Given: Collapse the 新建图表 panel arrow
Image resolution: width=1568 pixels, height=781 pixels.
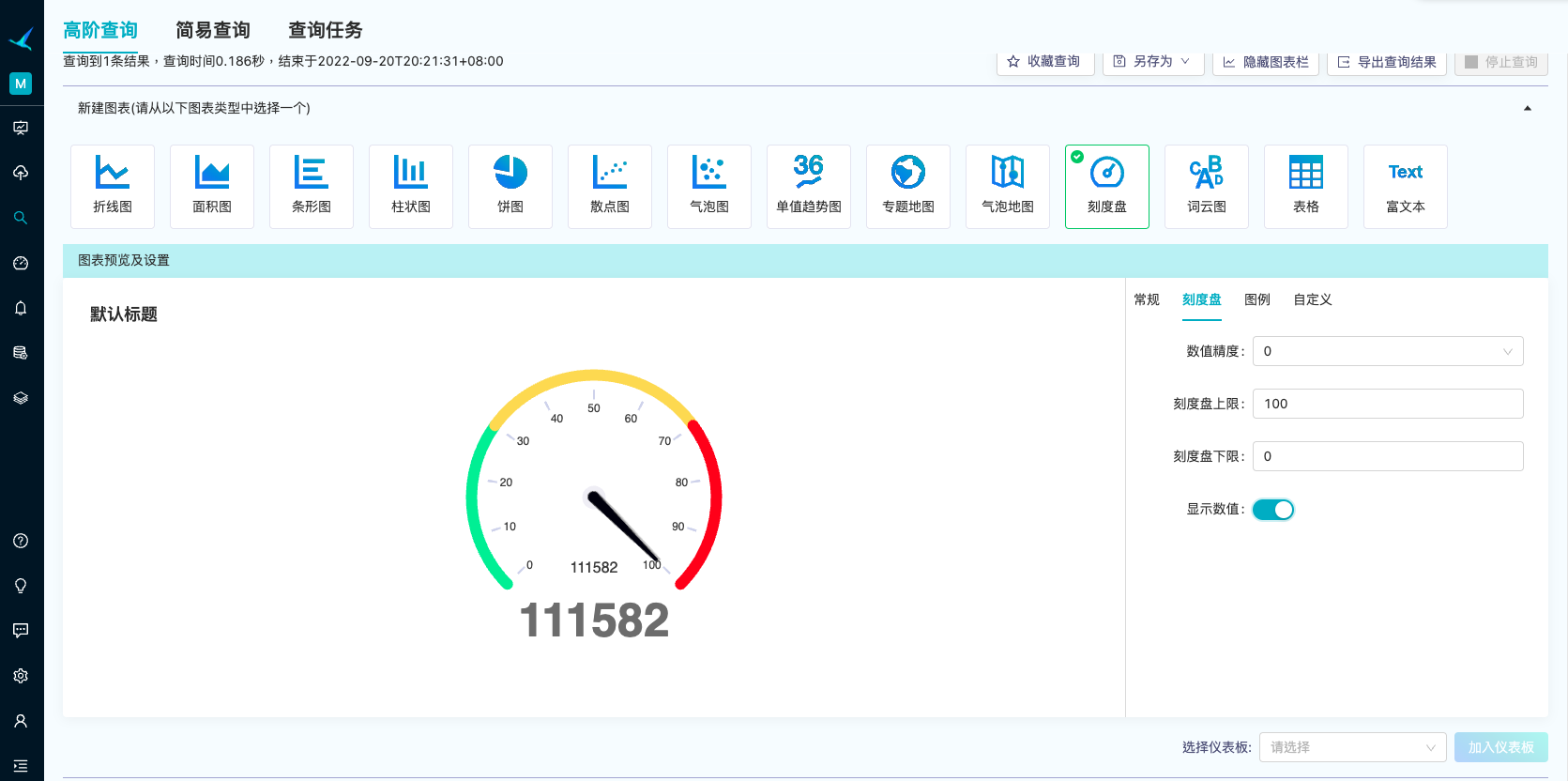Looking at the screenshot, I should (1528, 108).
